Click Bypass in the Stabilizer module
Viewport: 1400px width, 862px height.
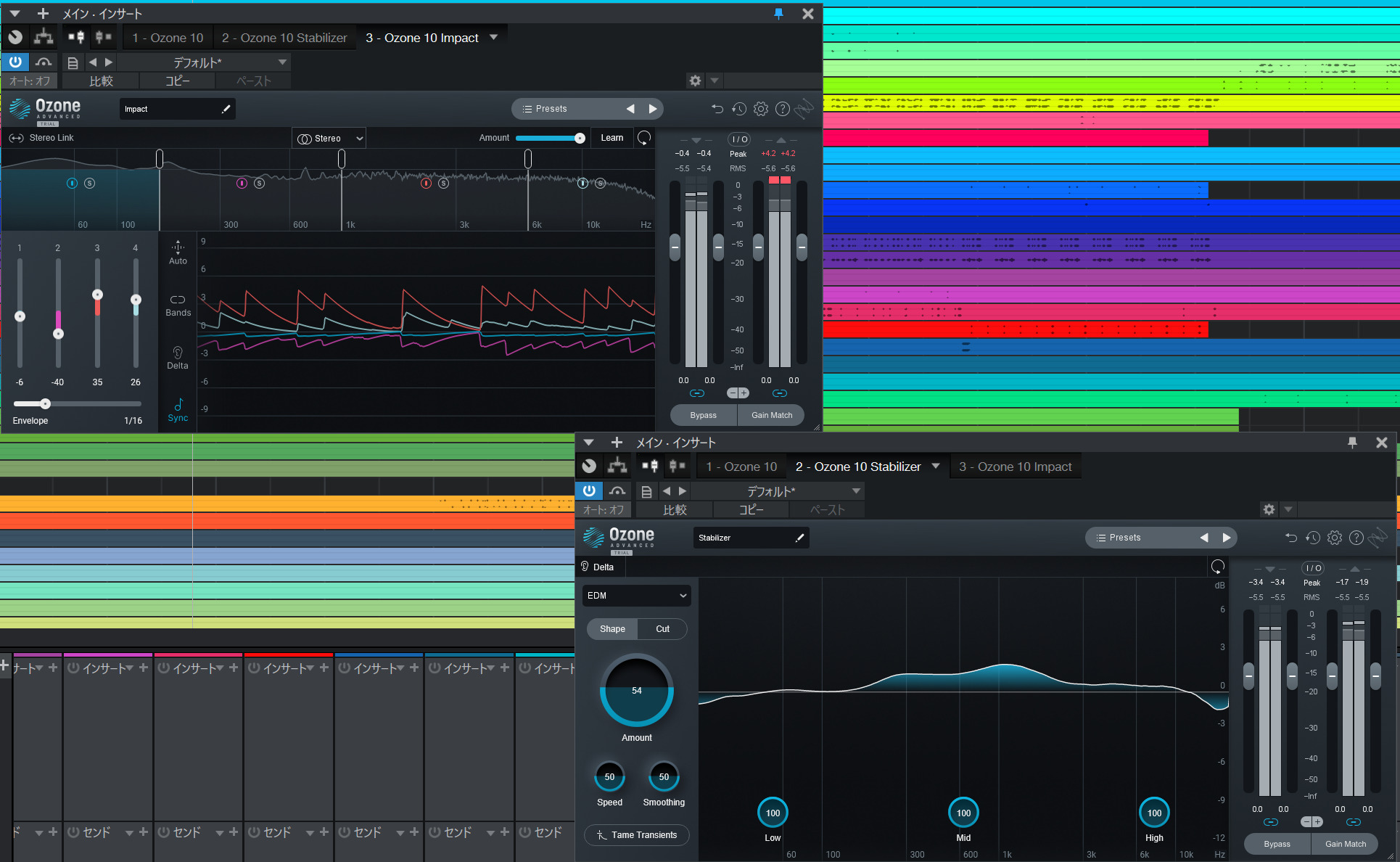click(1277, 844)
